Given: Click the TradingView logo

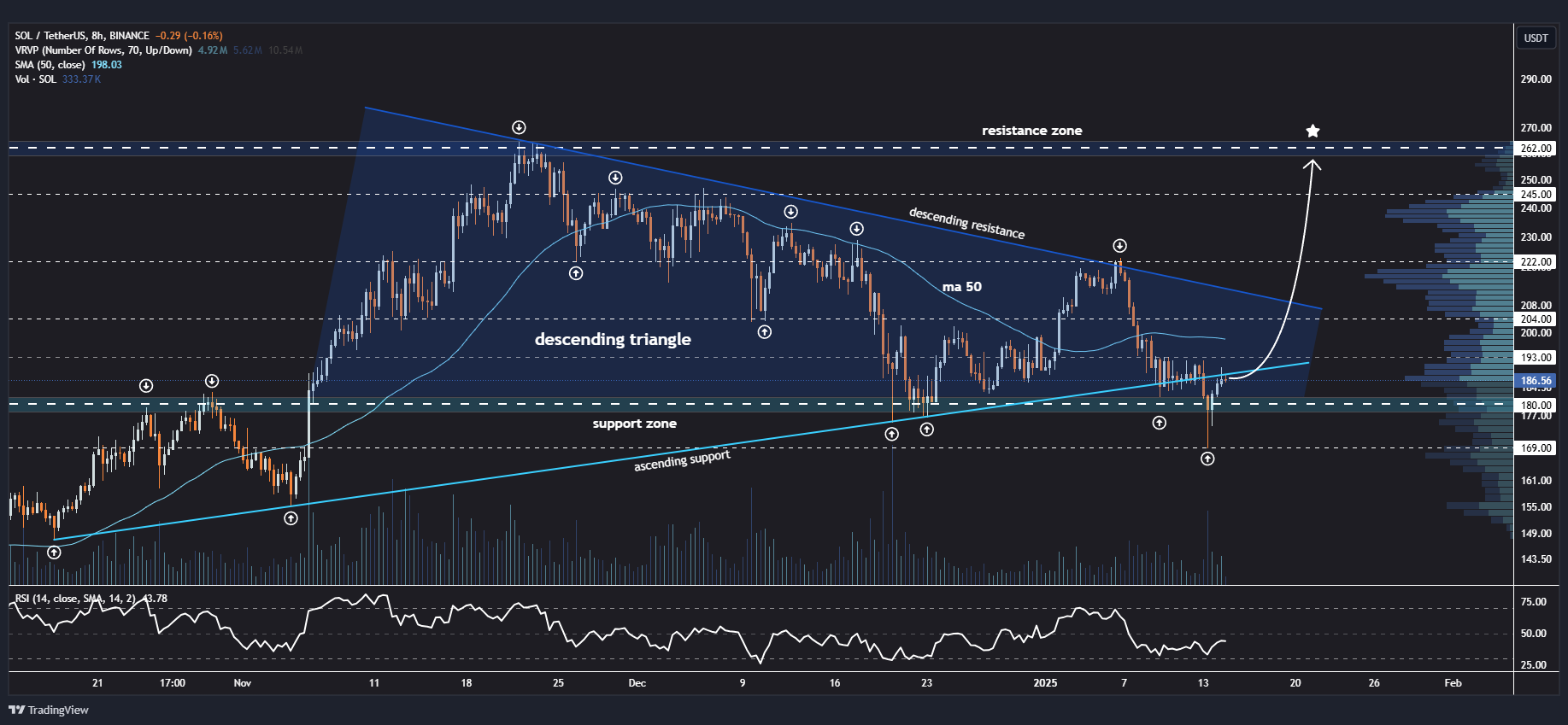Looking at the screenshot, I should click(x=49, y=710).
